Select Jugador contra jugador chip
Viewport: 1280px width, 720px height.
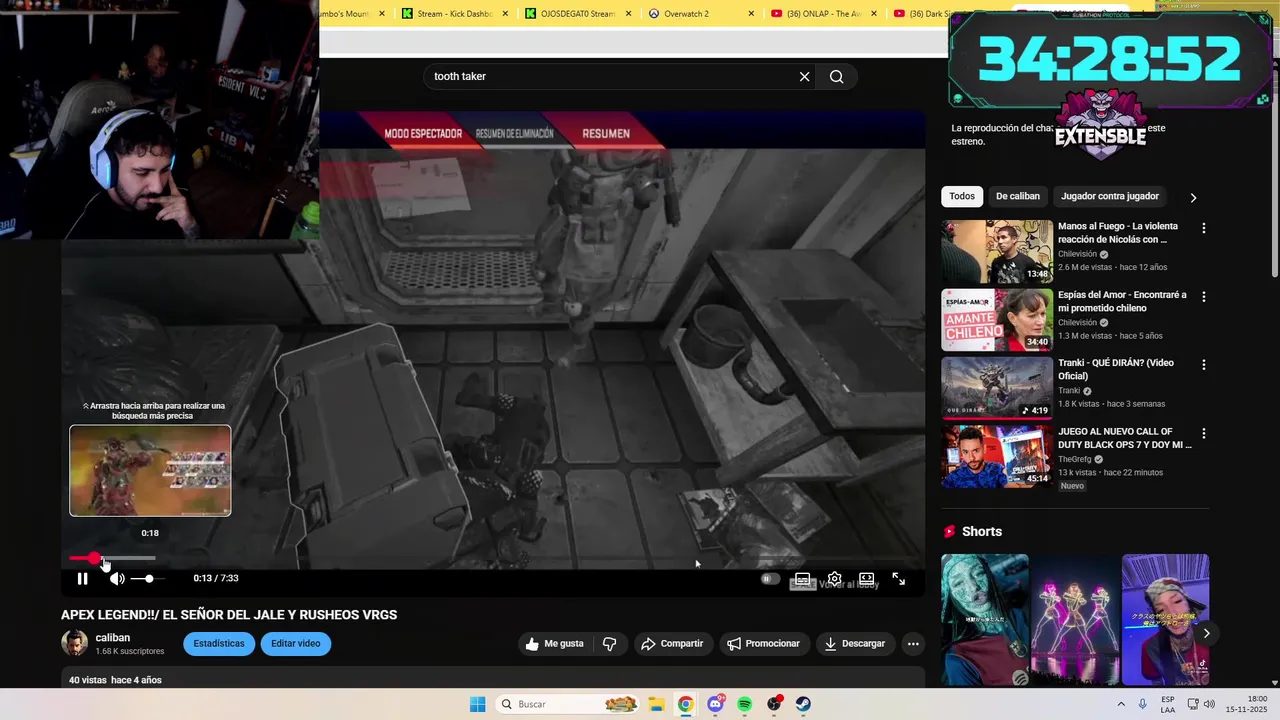(1110, 196)
